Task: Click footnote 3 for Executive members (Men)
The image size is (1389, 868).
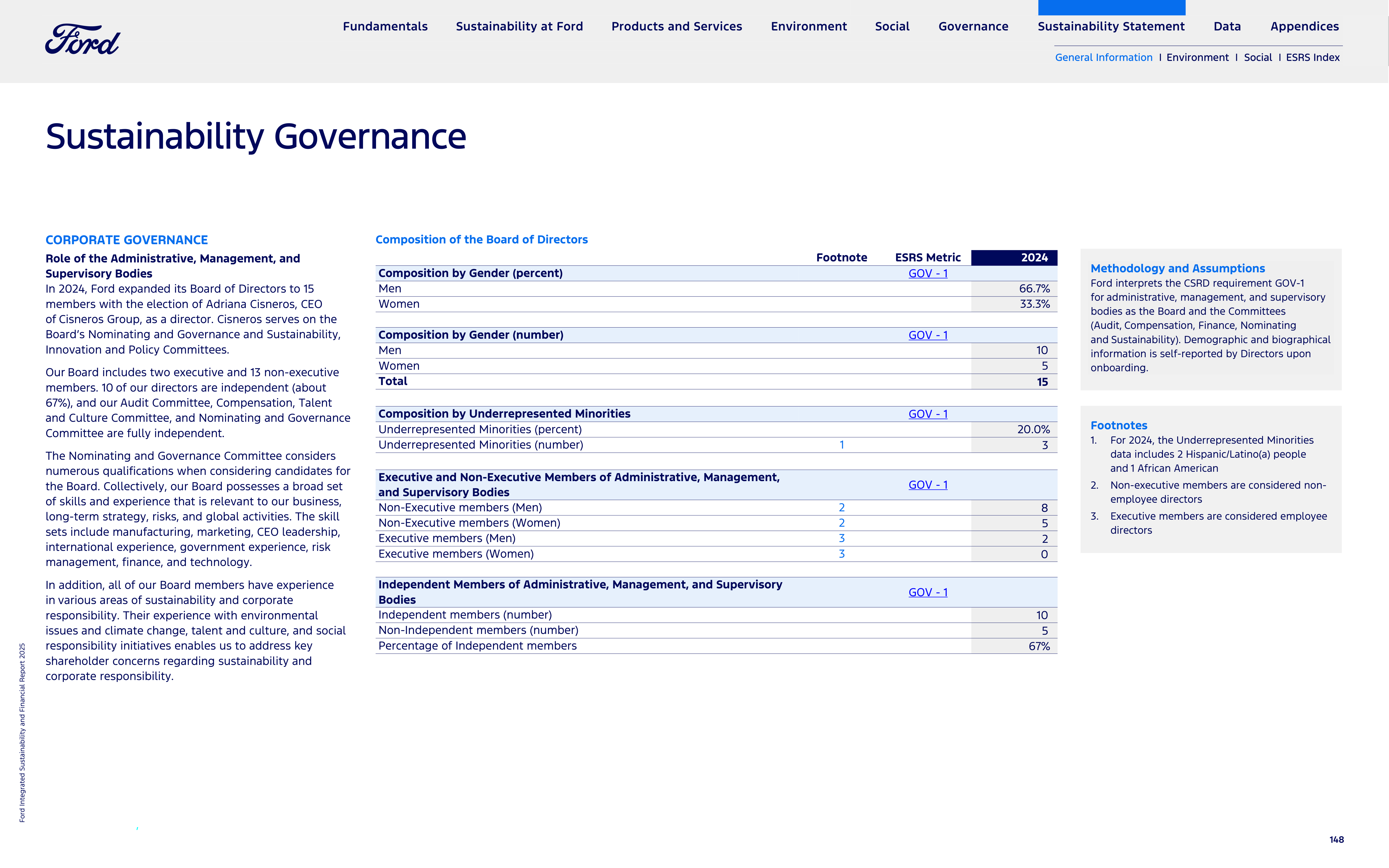Action: click(842, 538)
